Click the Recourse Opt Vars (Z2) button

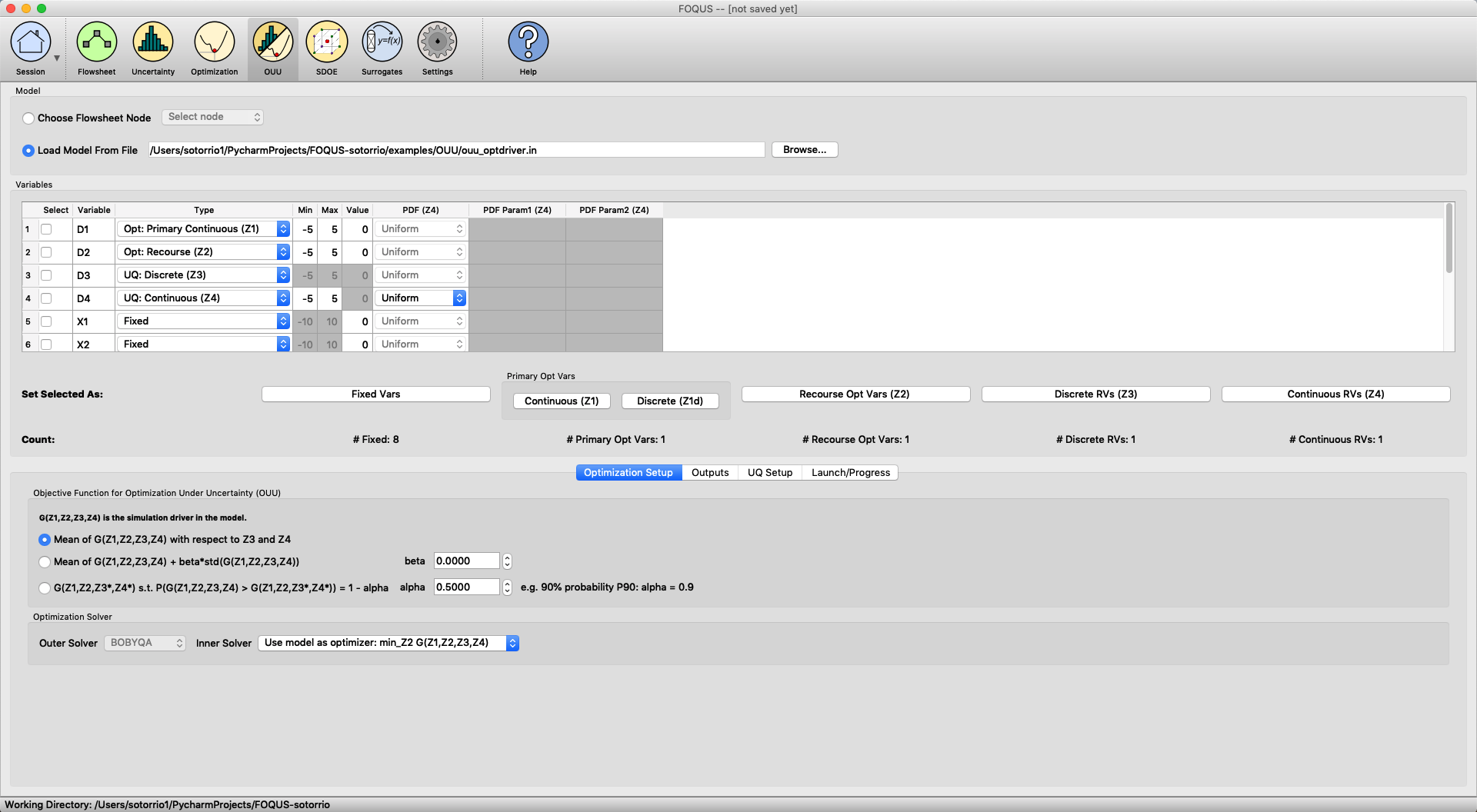point(855,394)
